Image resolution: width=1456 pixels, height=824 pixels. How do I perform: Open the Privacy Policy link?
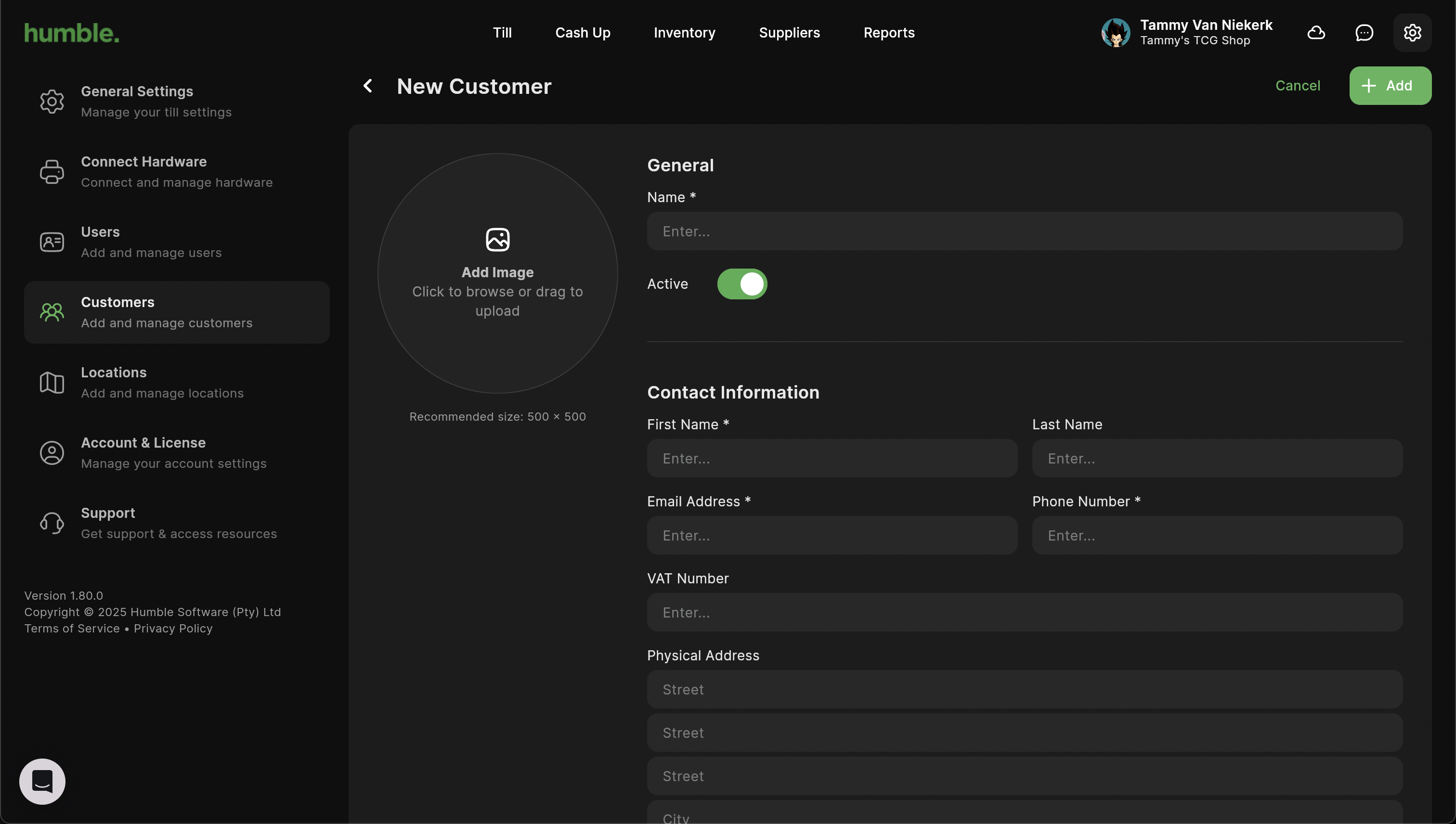[x=173, y=628]
